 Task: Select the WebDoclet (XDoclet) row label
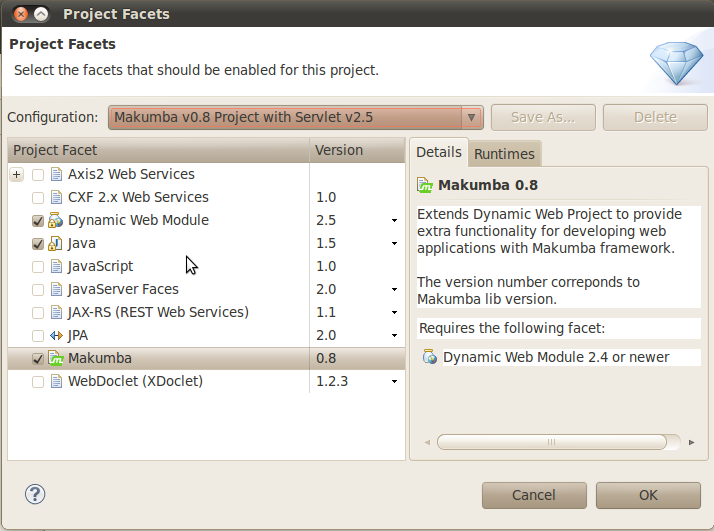click(x=135, y=381)
